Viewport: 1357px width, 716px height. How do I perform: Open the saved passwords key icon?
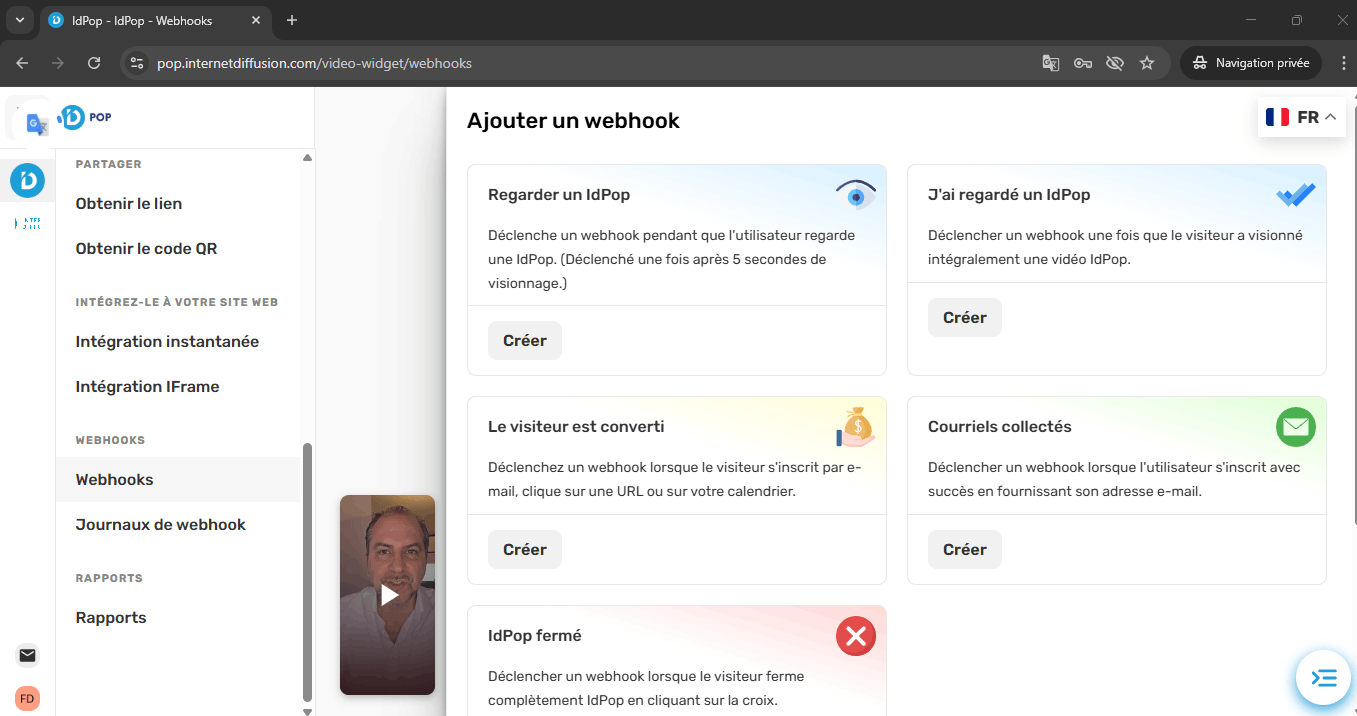[x=1083, y=63]
